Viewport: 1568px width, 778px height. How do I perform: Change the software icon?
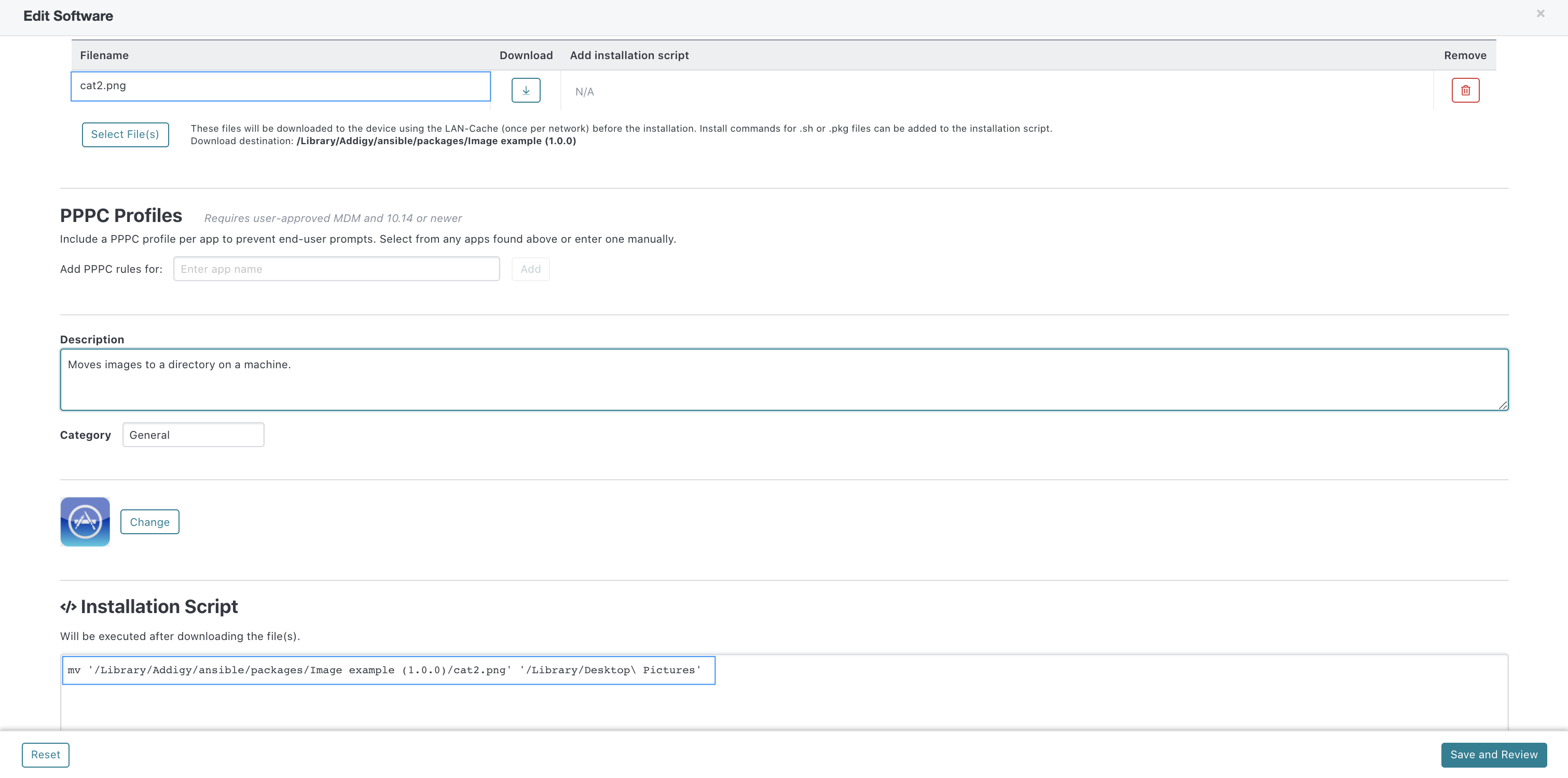click(x=150, y=522)
